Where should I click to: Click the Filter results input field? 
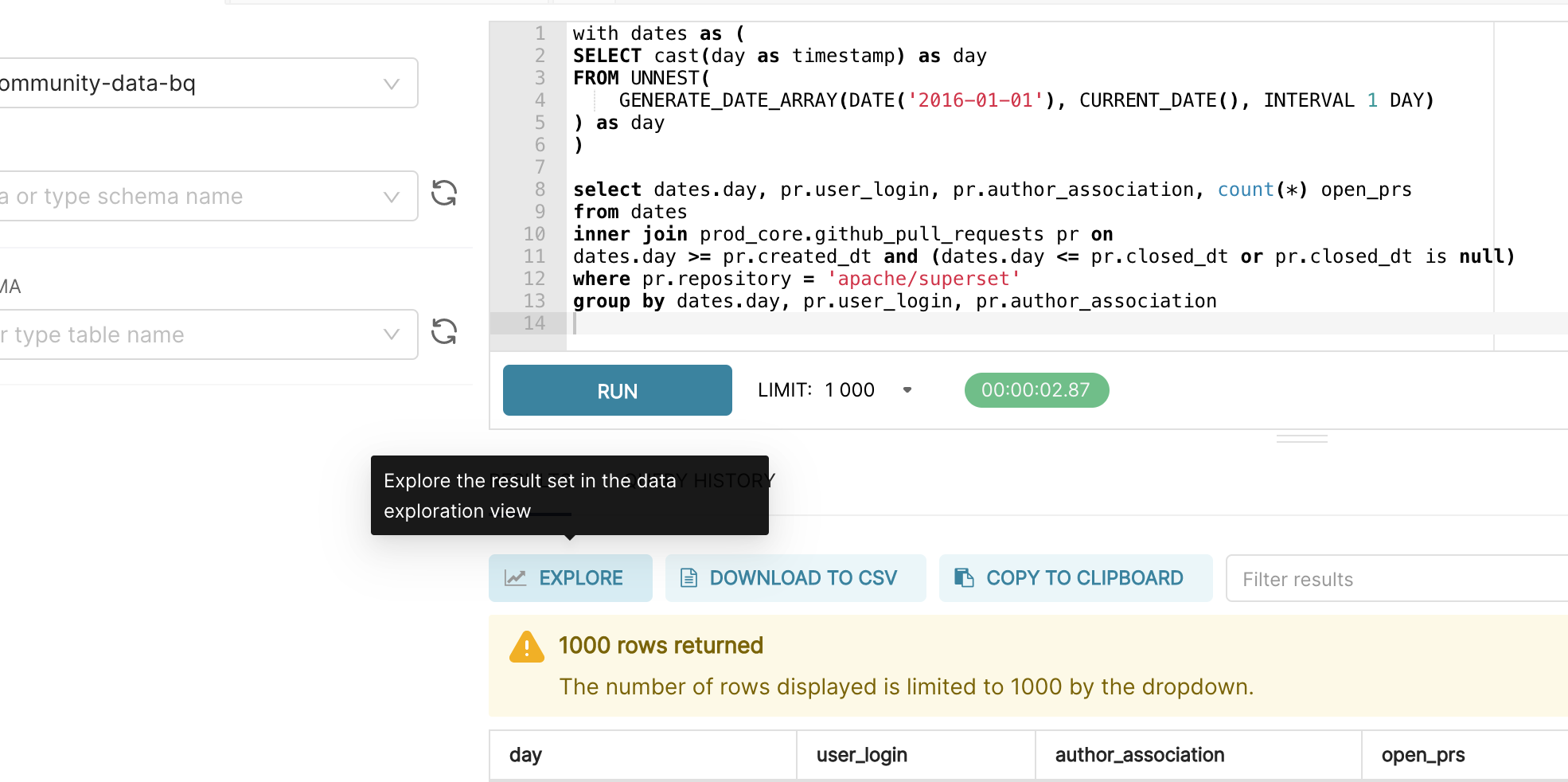[1393, 578]
